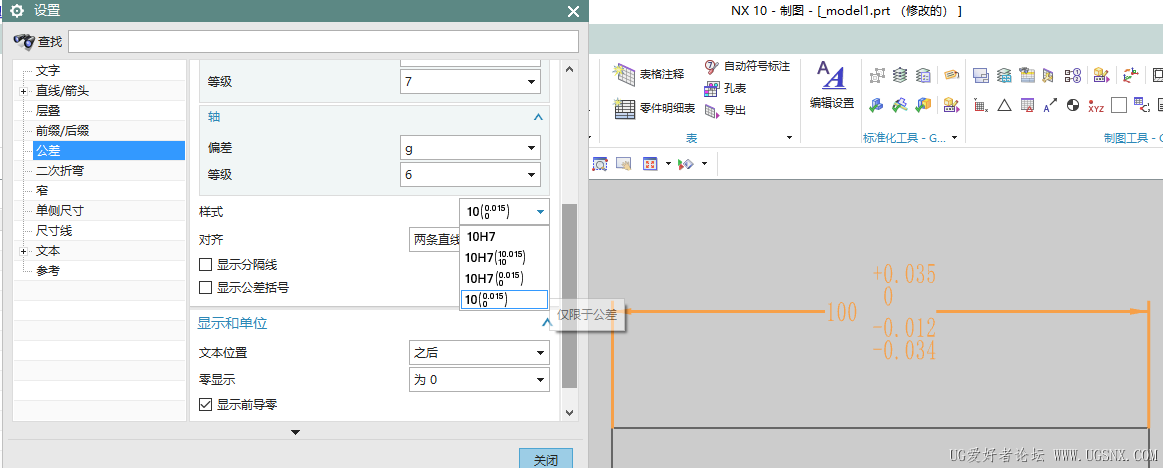The height and width of the screenshot is (468, 1163).
Task: Select 二次折弯 in the settings tree
Action: (60, 171)
